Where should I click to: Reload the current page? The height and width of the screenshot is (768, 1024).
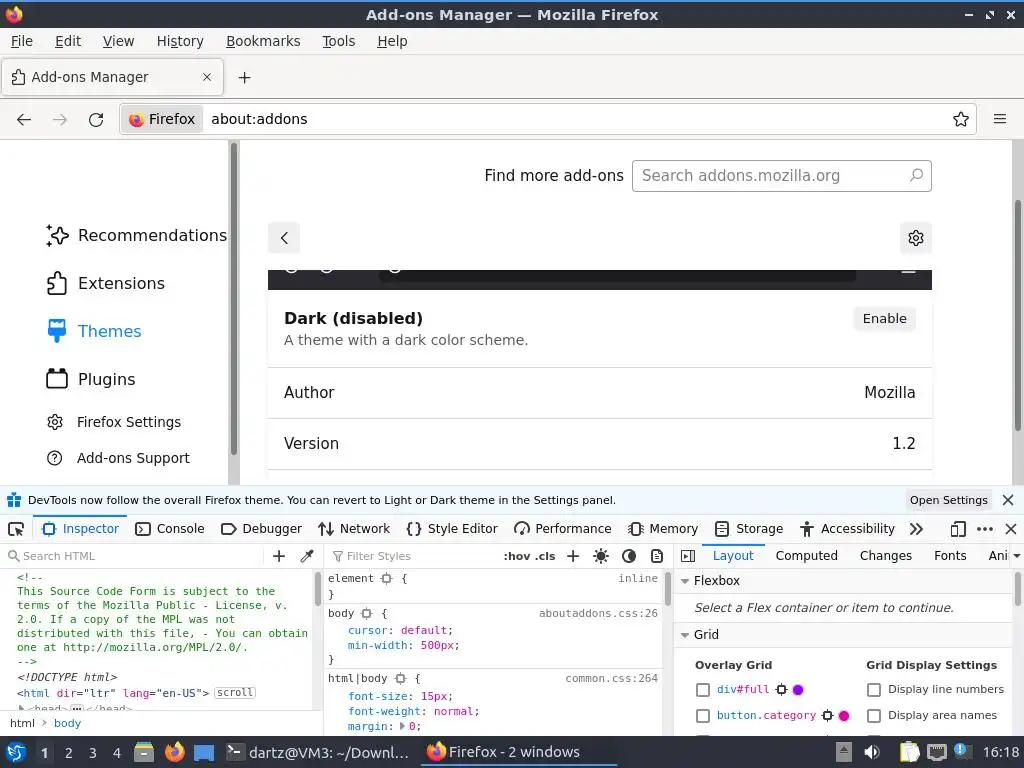pos(96,119)
